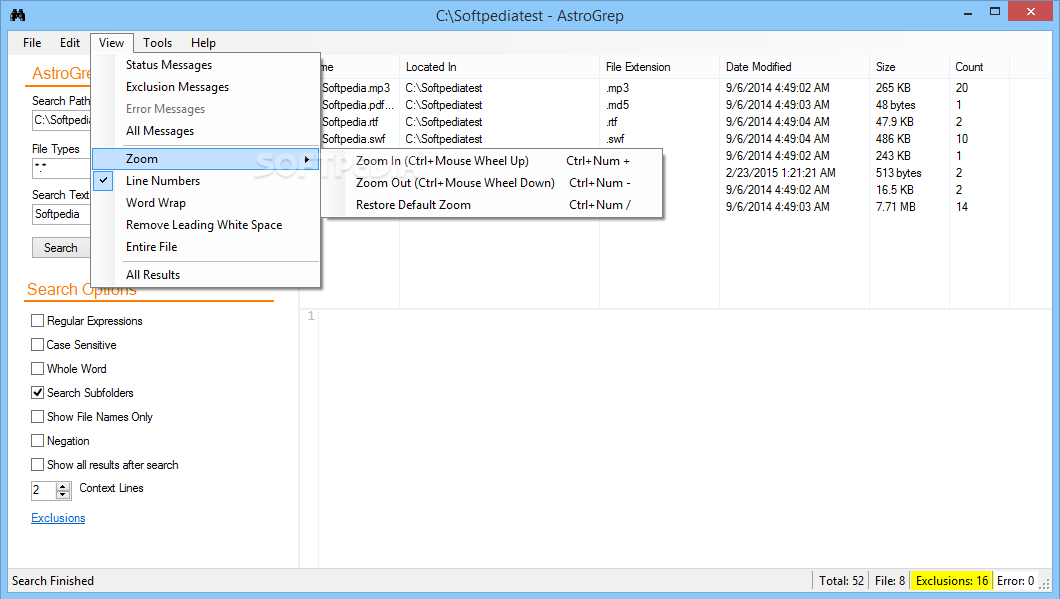Increase Context Lines with up arrow
Viewport: 1060px width, 599px height.
[x=63, y=486]
